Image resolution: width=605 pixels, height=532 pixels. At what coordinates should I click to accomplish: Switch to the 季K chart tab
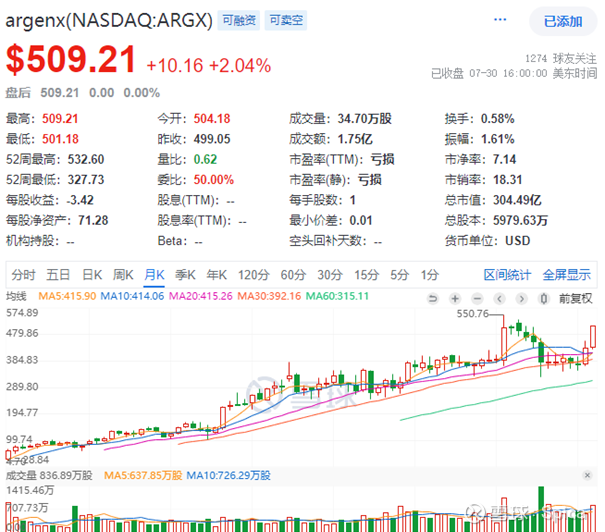pos(185,275)
